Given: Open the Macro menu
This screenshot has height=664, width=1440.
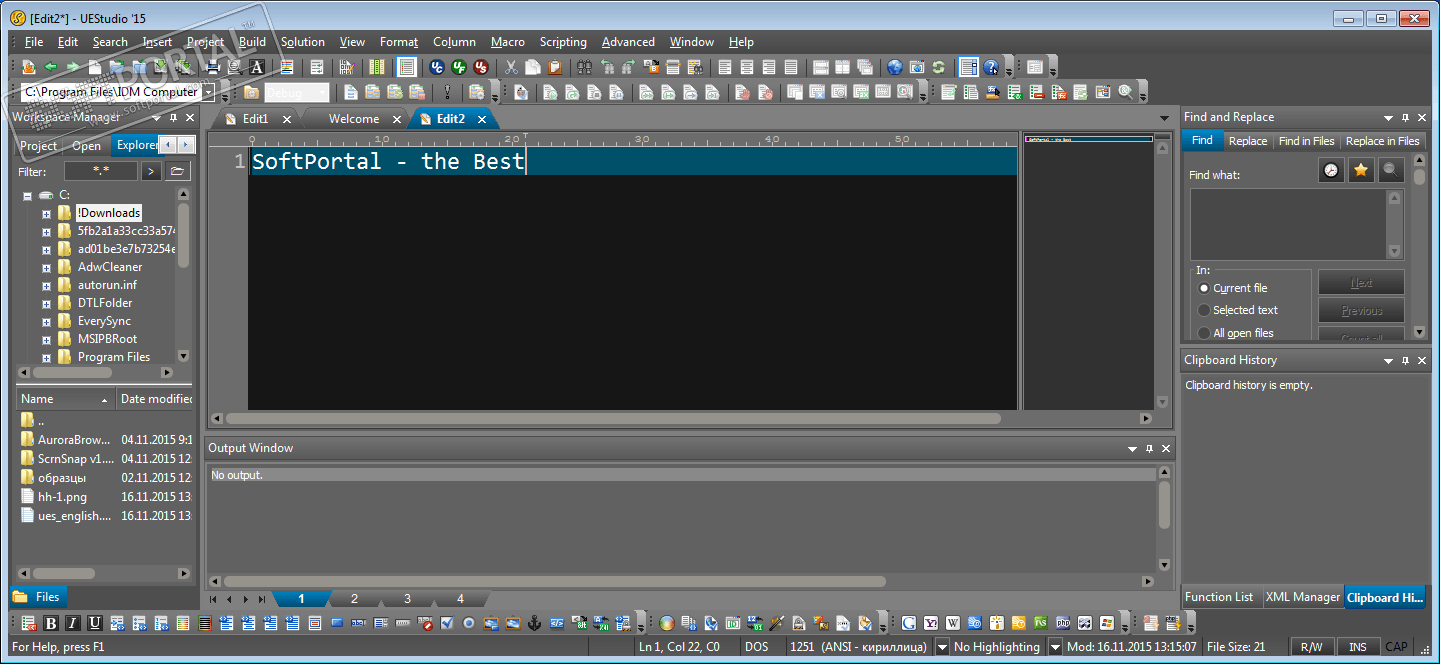Looking at the screenshot, I should (508, 42).
